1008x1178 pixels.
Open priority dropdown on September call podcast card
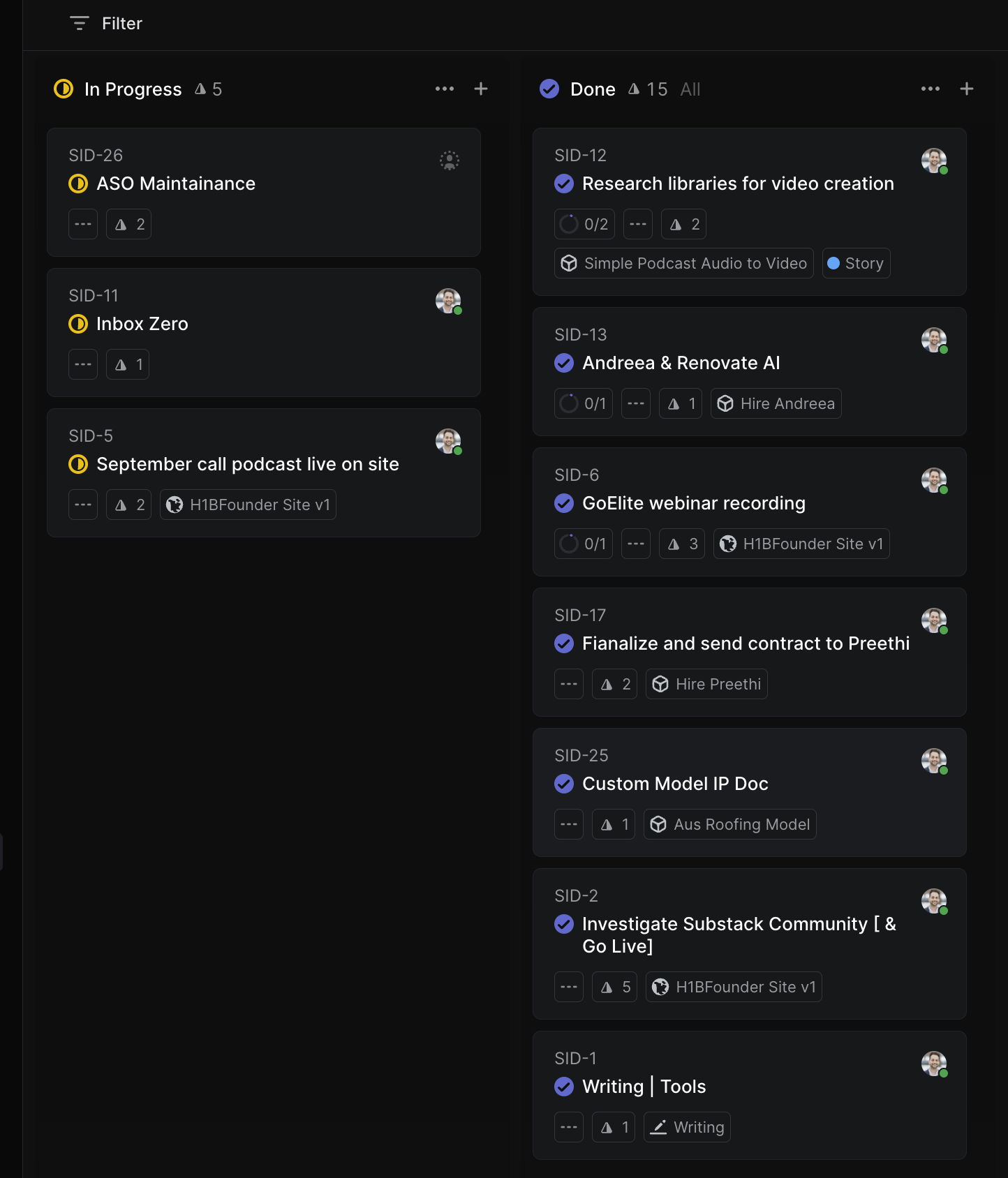tap(83, 505)
